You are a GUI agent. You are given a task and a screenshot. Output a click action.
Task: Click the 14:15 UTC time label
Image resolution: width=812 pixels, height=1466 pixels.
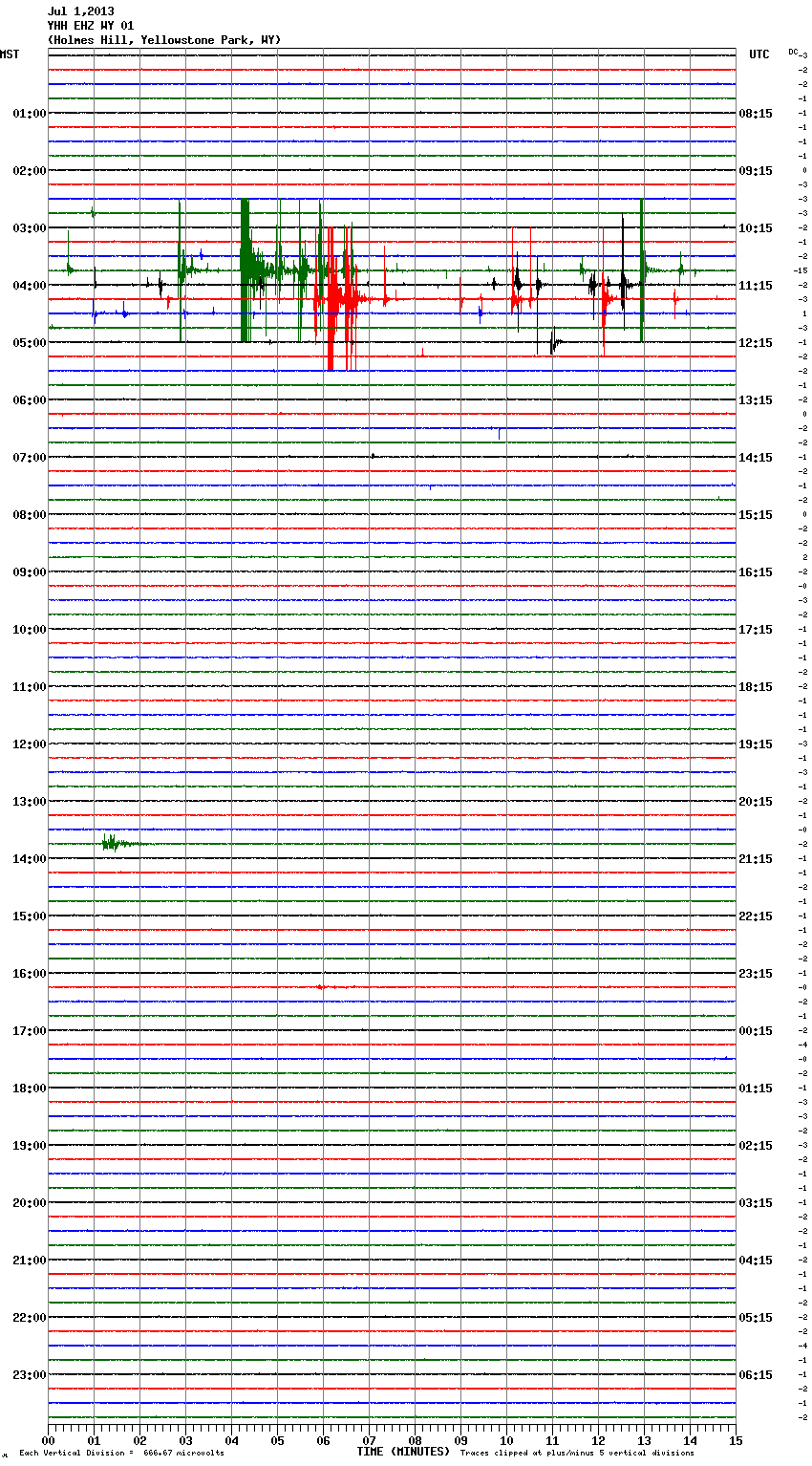click(756, 458)
